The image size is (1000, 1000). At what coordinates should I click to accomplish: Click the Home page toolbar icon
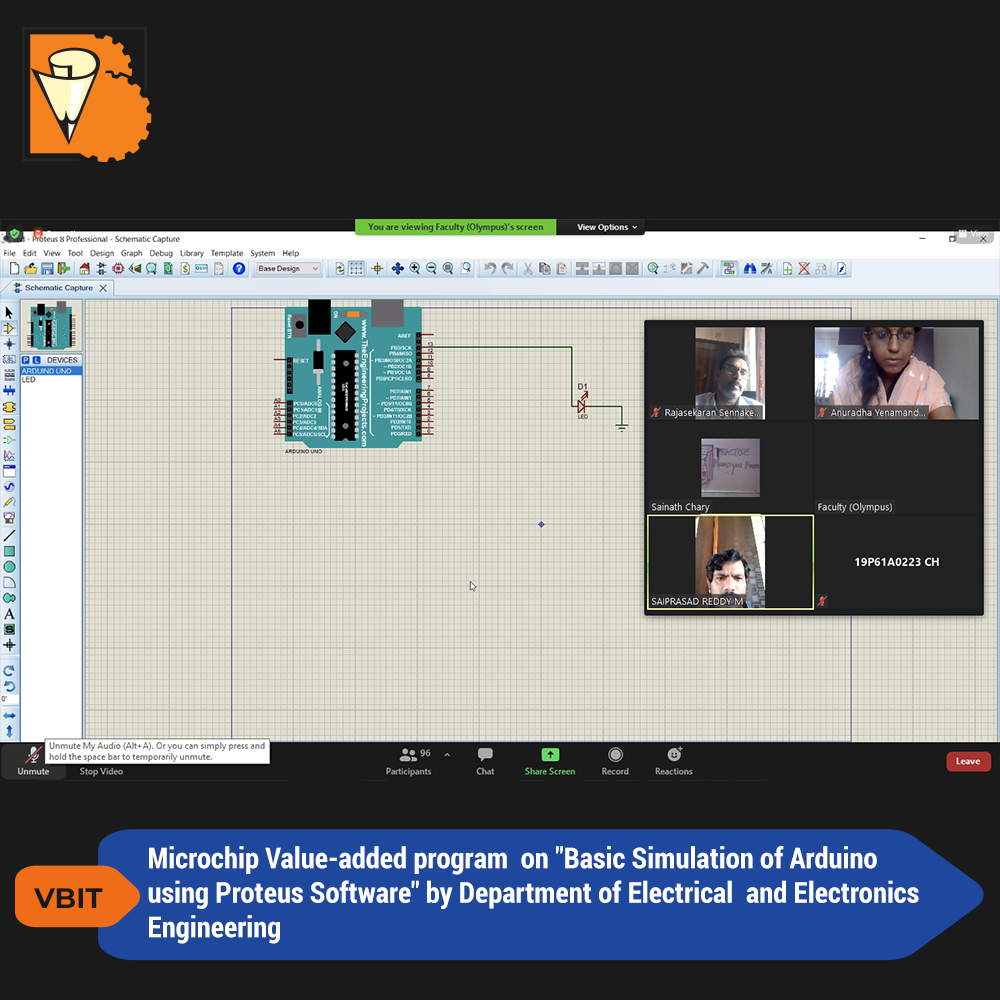84,268
